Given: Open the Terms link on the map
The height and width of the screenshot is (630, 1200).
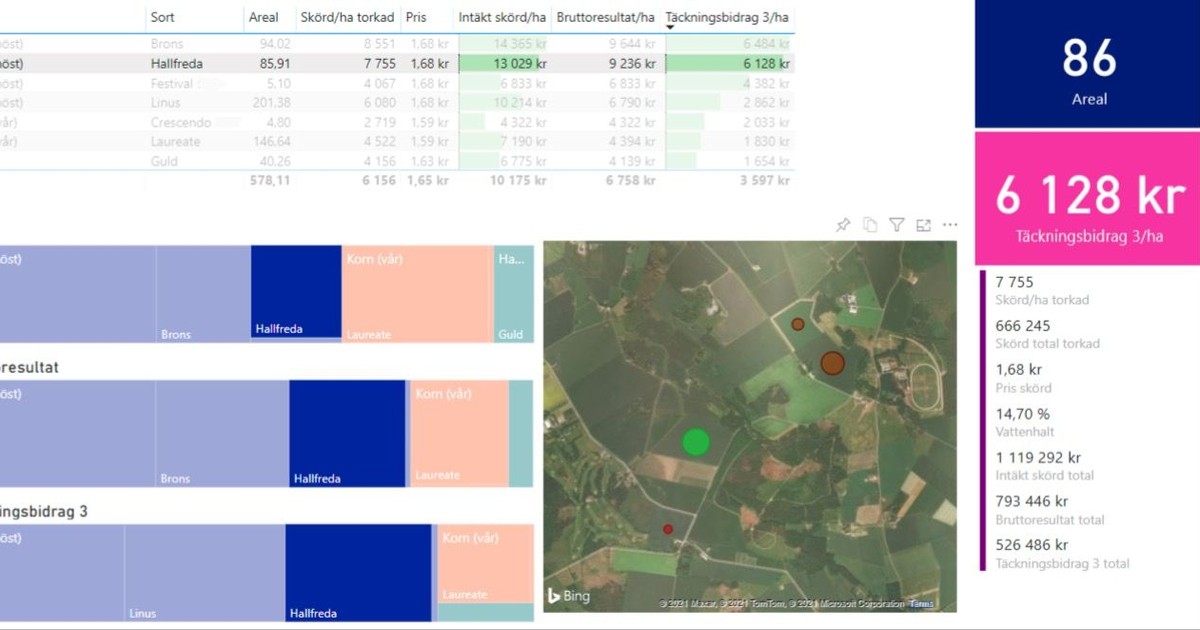Looking at the screenshot, I should pos(919,603).
